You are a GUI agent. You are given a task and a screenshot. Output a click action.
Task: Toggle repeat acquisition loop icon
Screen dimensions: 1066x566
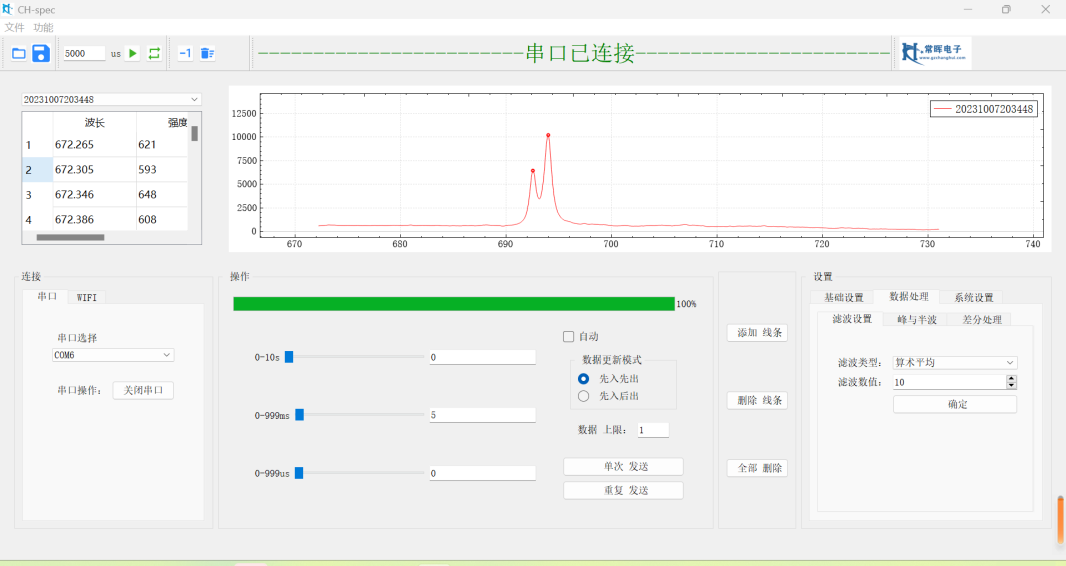154,53
